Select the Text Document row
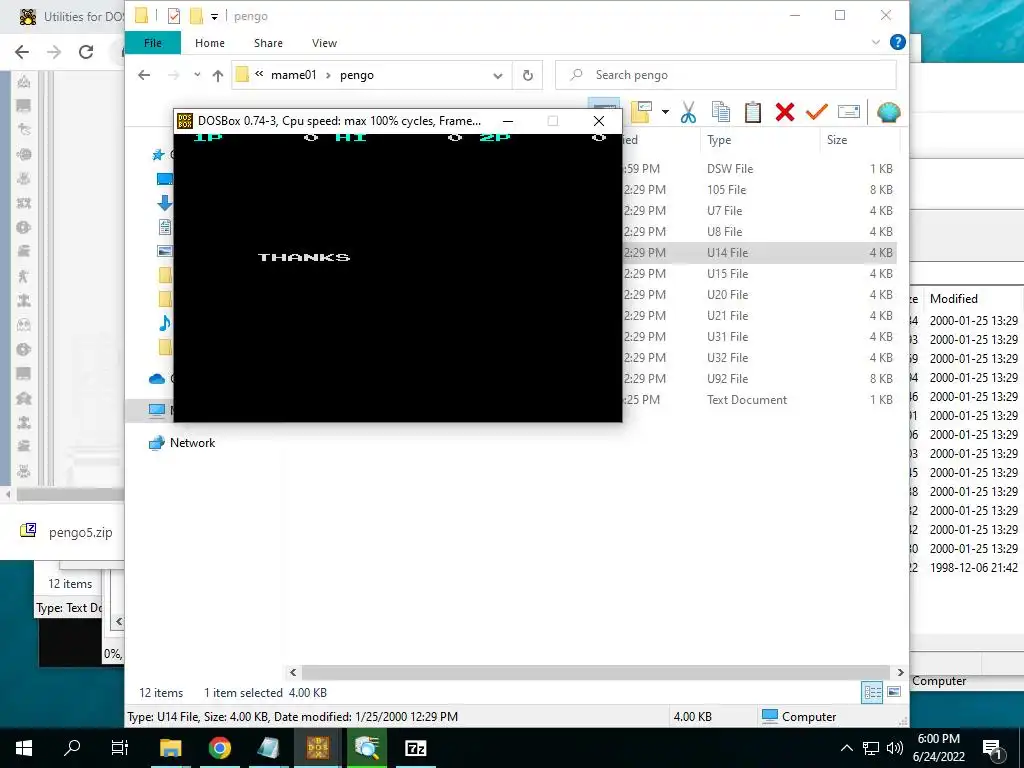This screenshot has width=1024, height=768. coord(758,400)
